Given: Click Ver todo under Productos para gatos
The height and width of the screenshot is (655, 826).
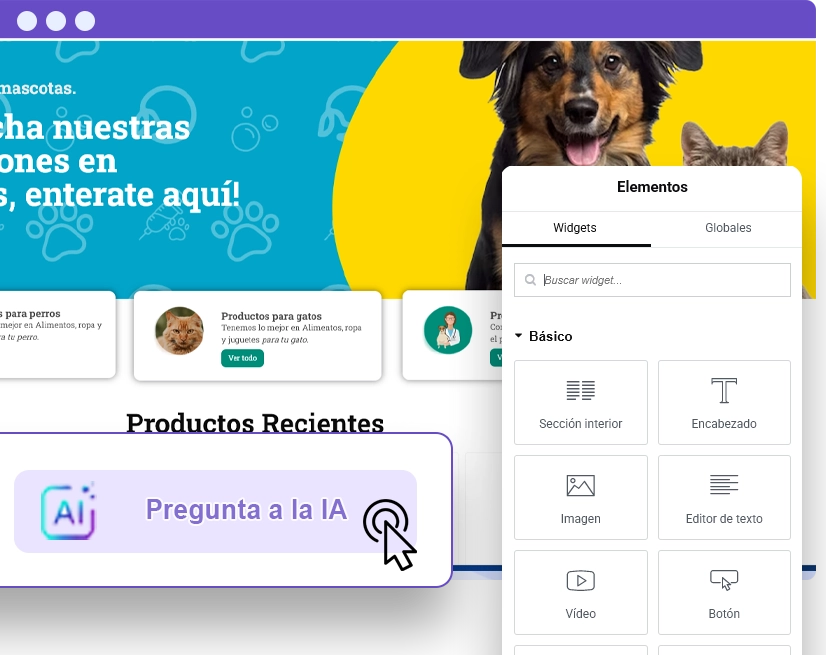Looking at the screenshot, I should click(x=242, y=358).
